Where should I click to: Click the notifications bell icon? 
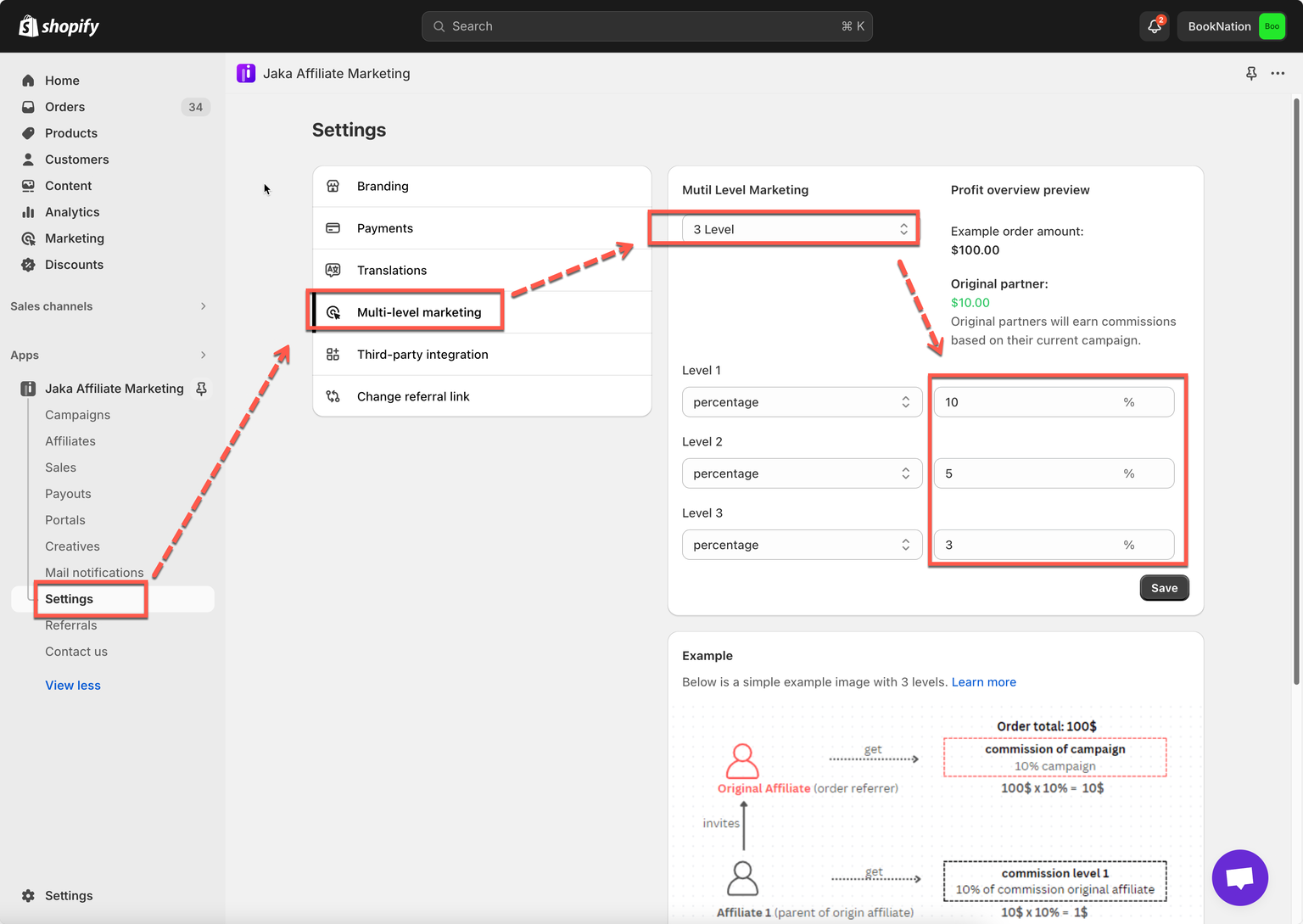[x=1154, y=26]
